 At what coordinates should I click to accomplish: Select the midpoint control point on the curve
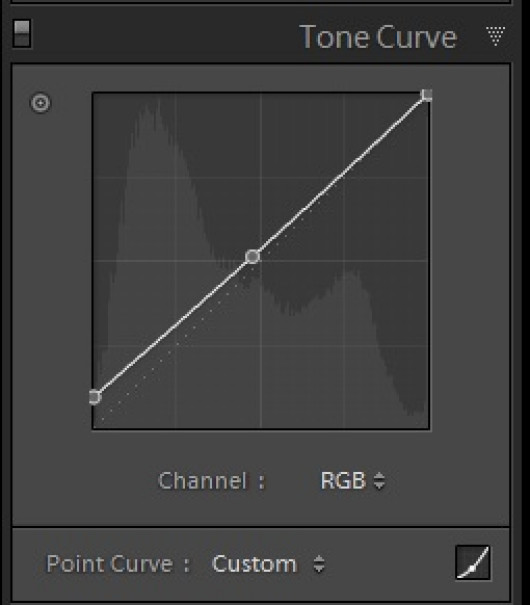tap(253, 257)
